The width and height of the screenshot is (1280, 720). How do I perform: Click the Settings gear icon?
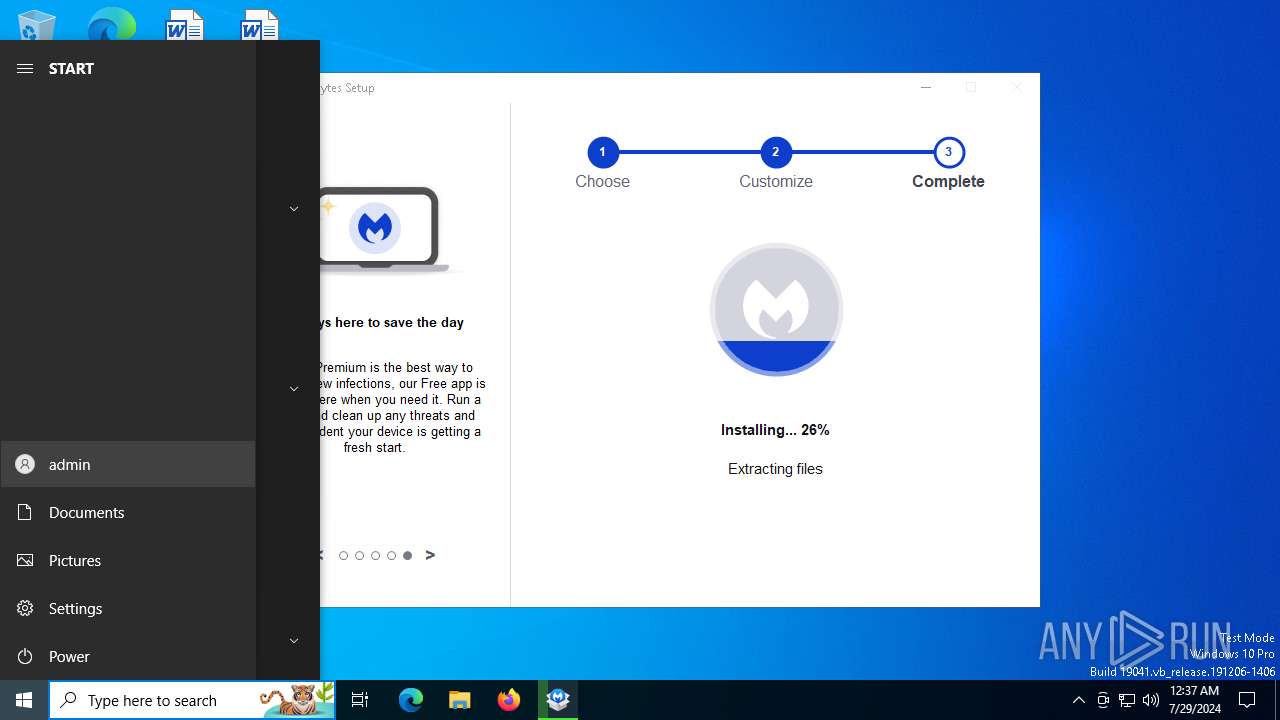pos(25,608)
